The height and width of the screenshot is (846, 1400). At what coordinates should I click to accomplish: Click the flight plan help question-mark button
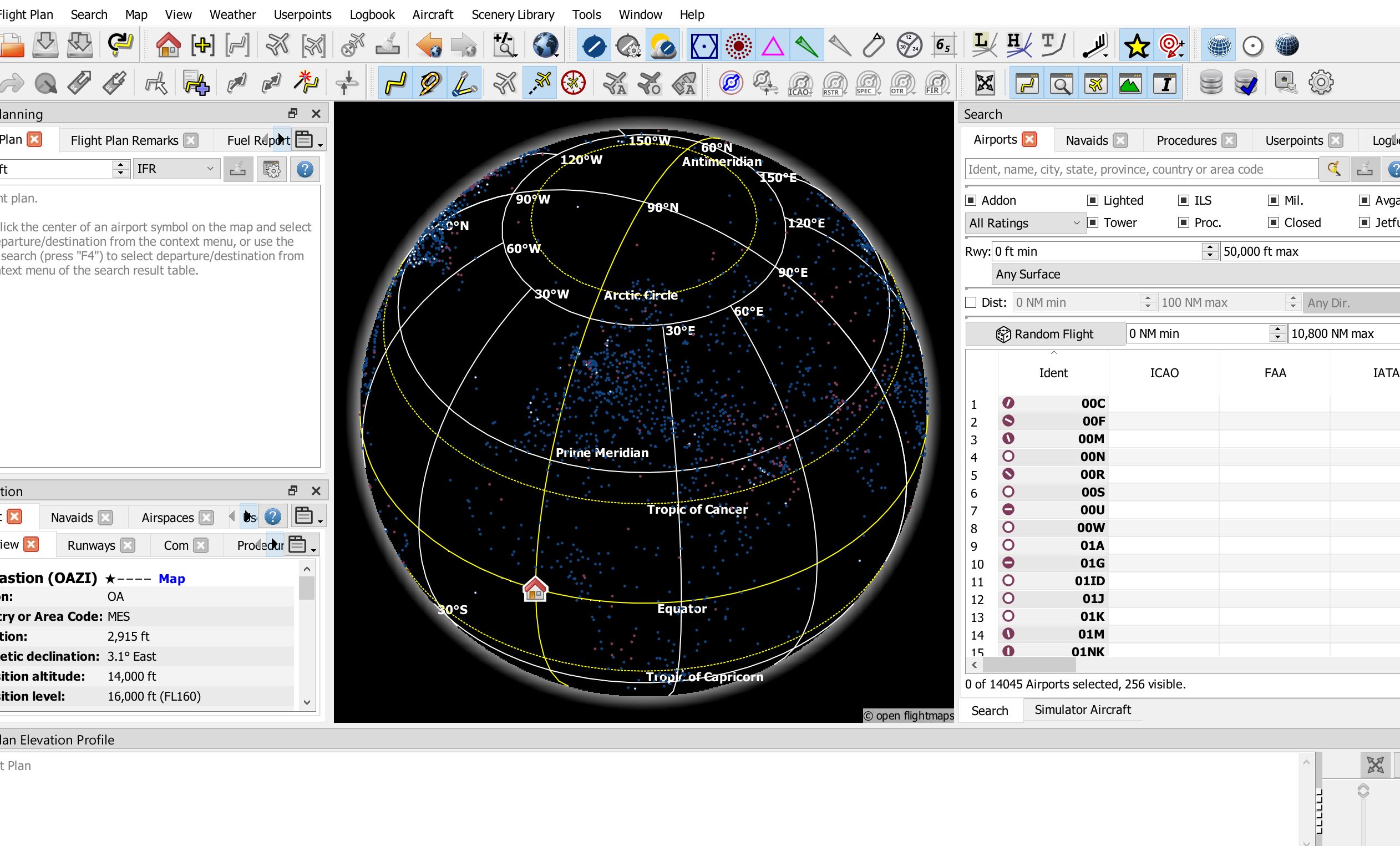tap(305, 169)
